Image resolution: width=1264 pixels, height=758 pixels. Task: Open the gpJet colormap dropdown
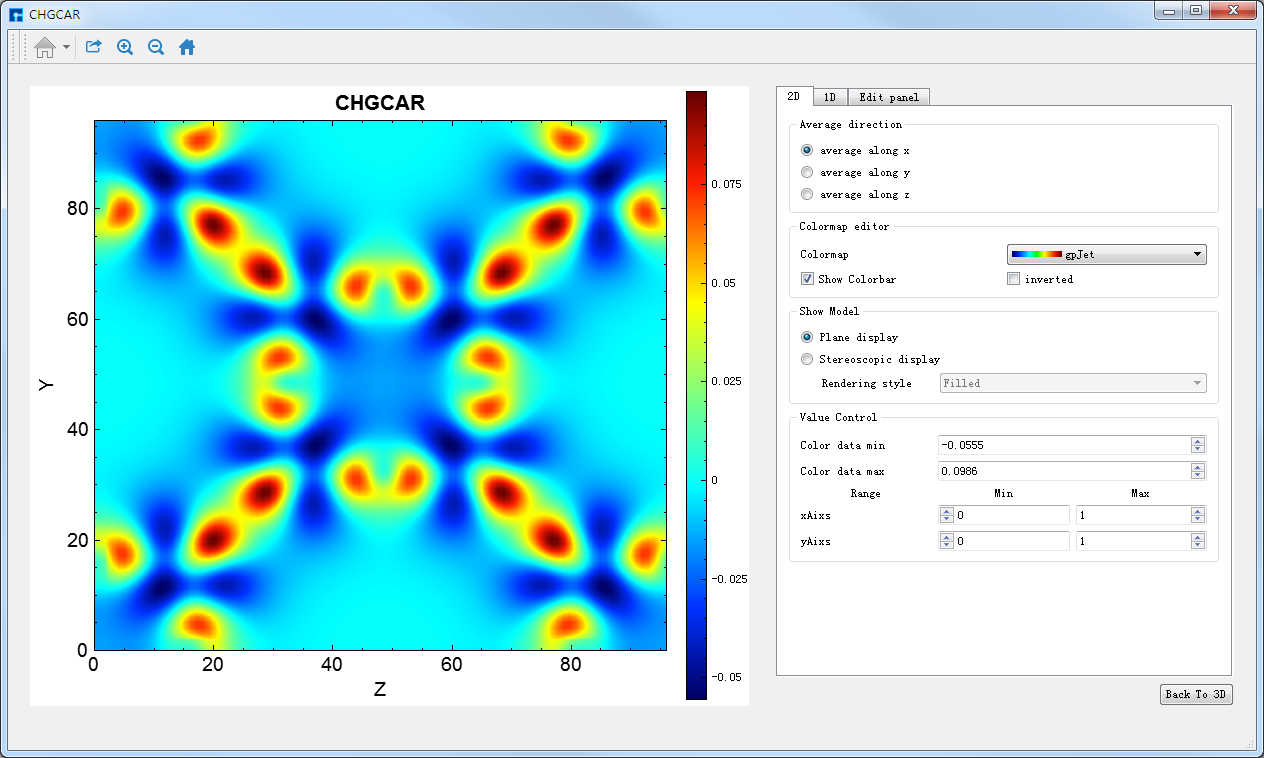(x=1106, y=255)
